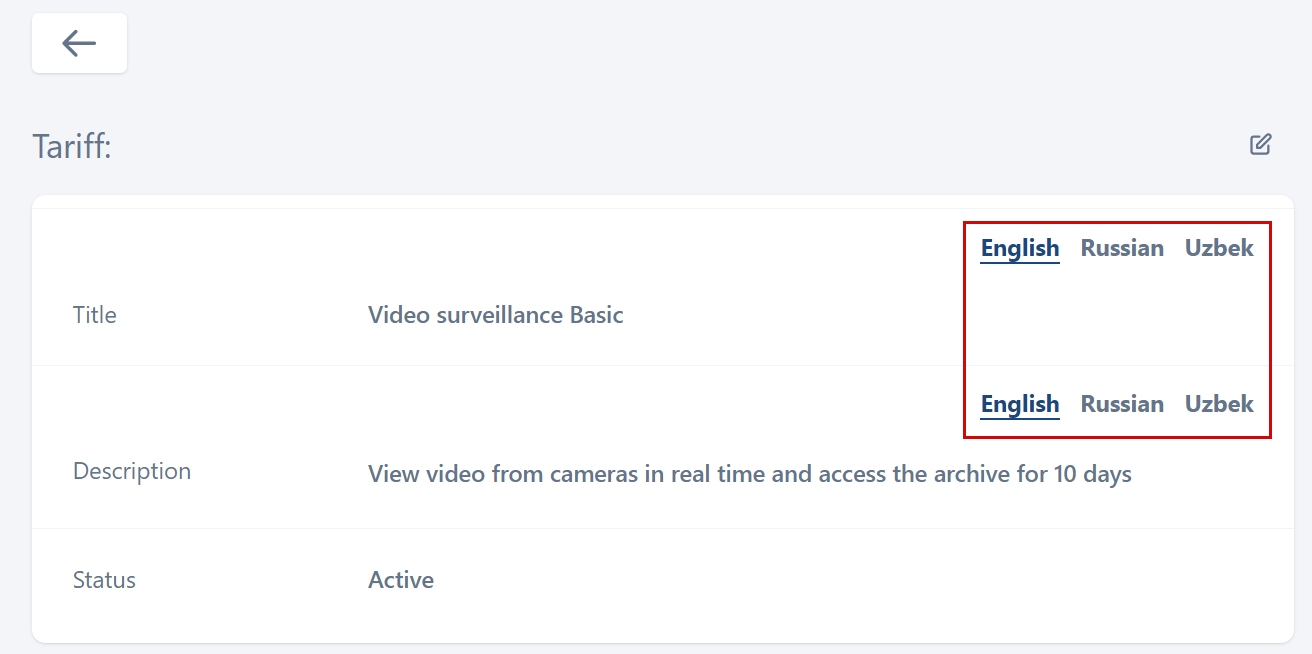Click the back arrow button
The image size is (1312, 654).
click(79, 43)
